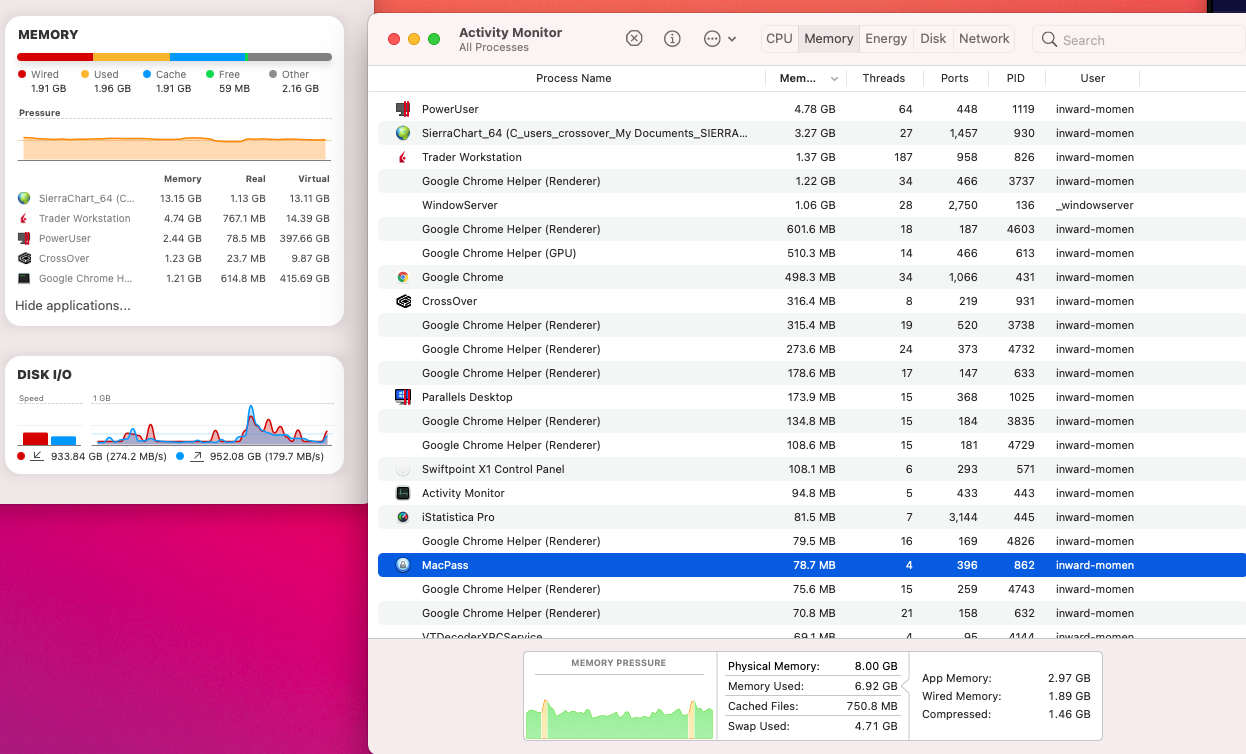Screen dimensions: 1246x754
Task: Select the WindowServer process row
Action: click(x=811, y=205)
